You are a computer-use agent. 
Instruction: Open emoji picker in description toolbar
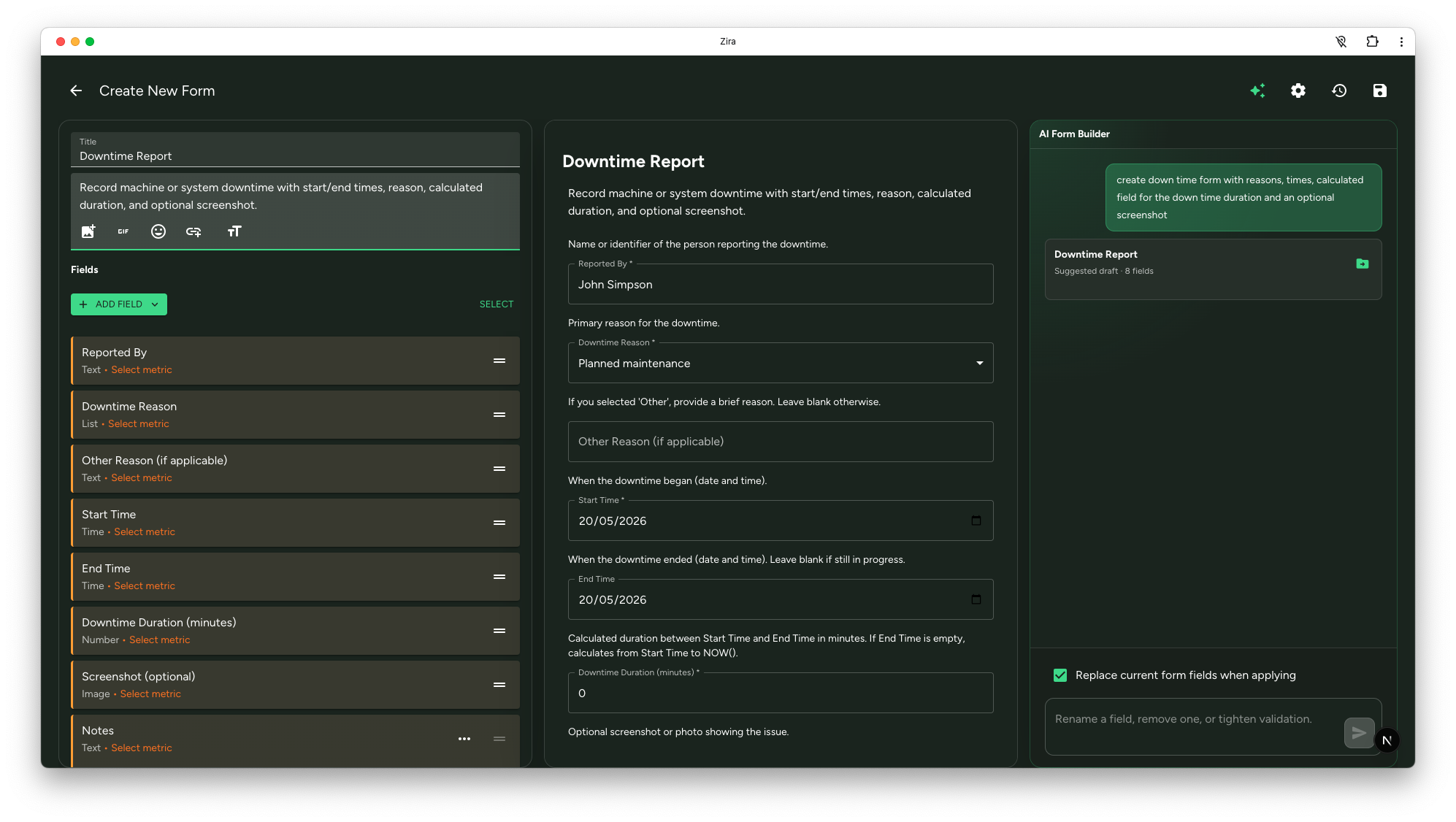[158, 231]
